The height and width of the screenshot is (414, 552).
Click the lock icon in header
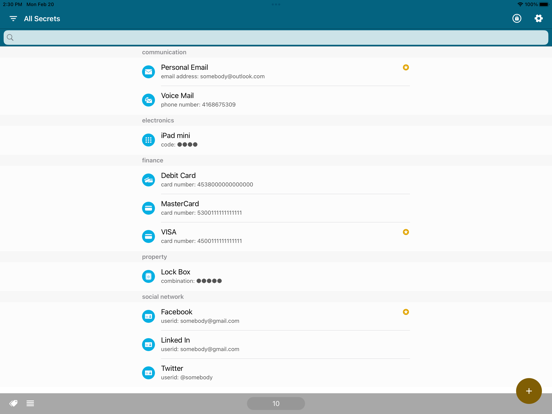coord(516,19)
